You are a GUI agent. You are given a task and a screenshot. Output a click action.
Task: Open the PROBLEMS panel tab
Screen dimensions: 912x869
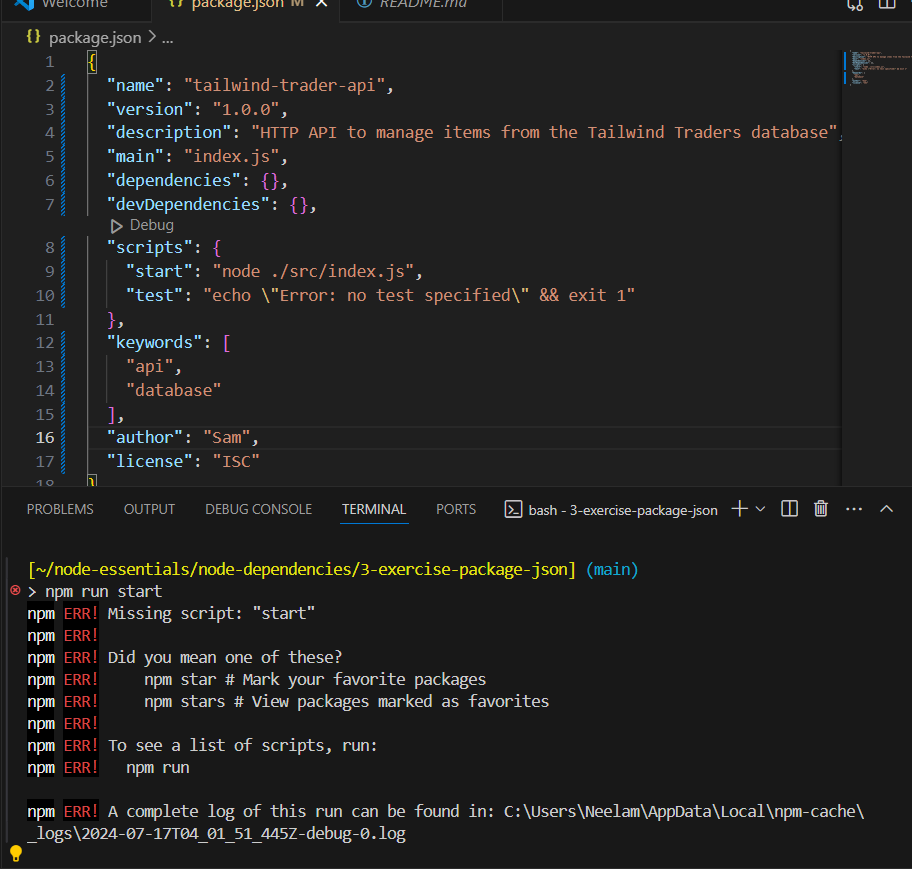(60, 510)
